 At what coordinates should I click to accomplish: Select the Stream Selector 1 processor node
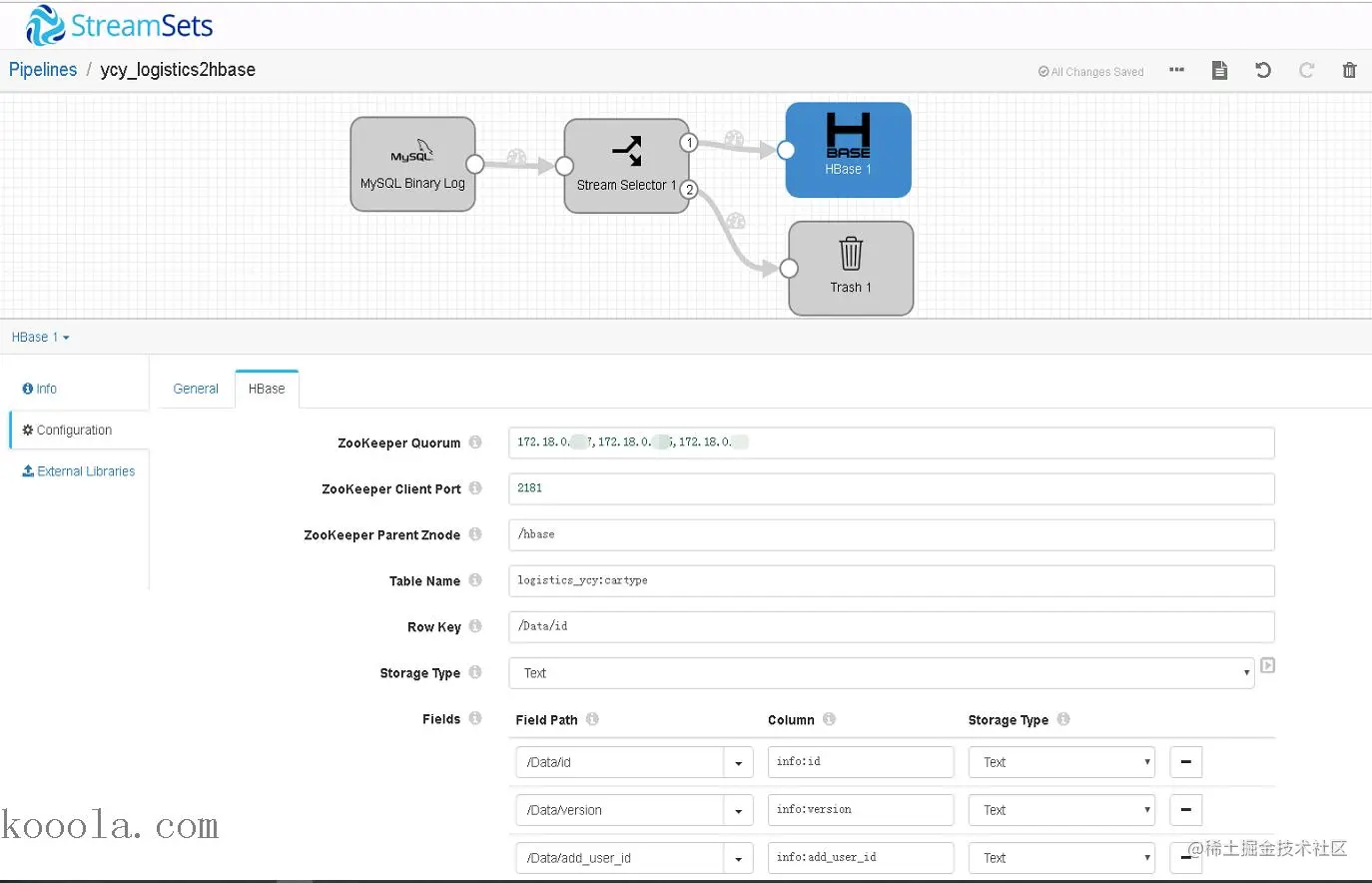[x=626, y=166]
